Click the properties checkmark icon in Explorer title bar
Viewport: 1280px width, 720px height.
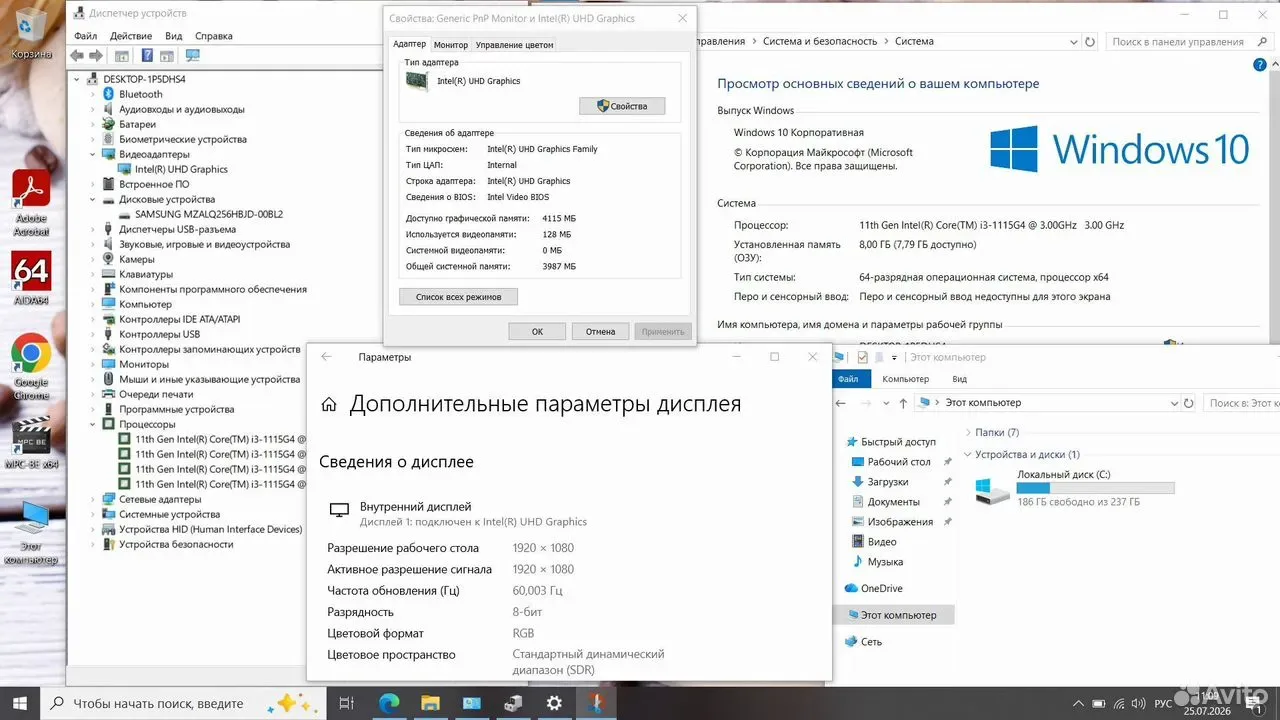click(x=863, y=357)
